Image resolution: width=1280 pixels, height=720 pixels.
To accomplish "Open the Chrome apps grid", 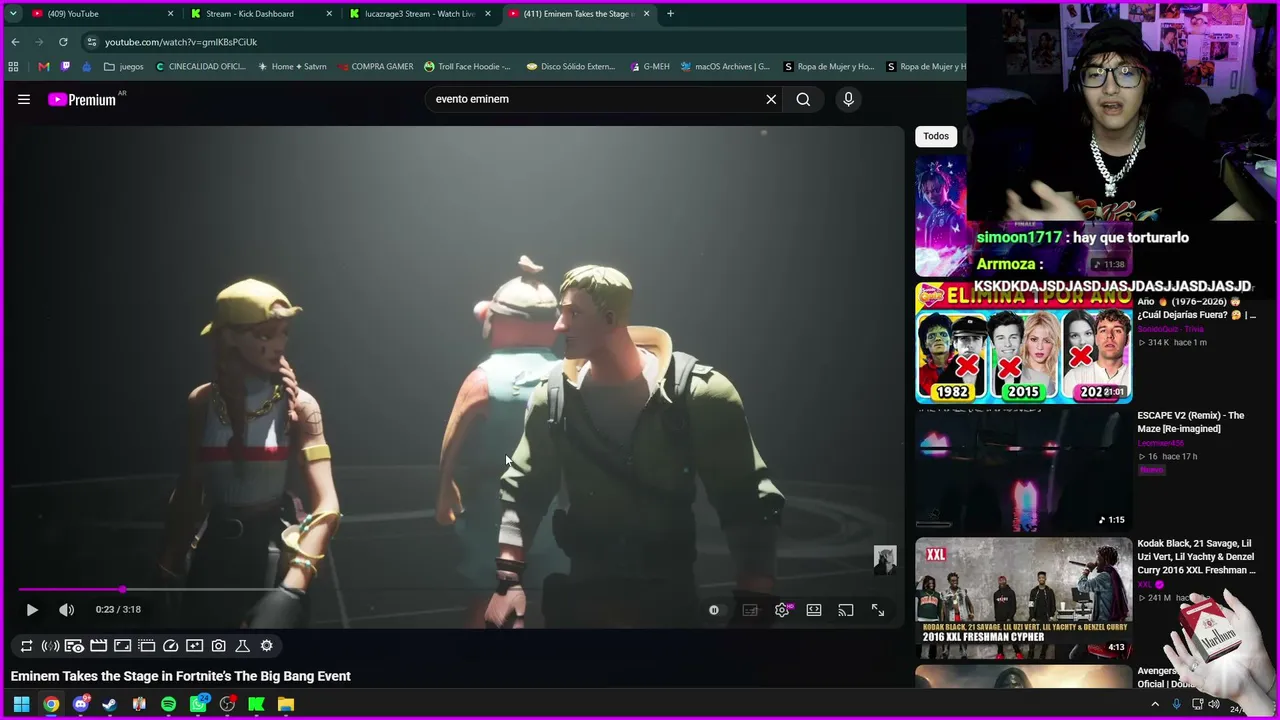I will click(13, 67).
